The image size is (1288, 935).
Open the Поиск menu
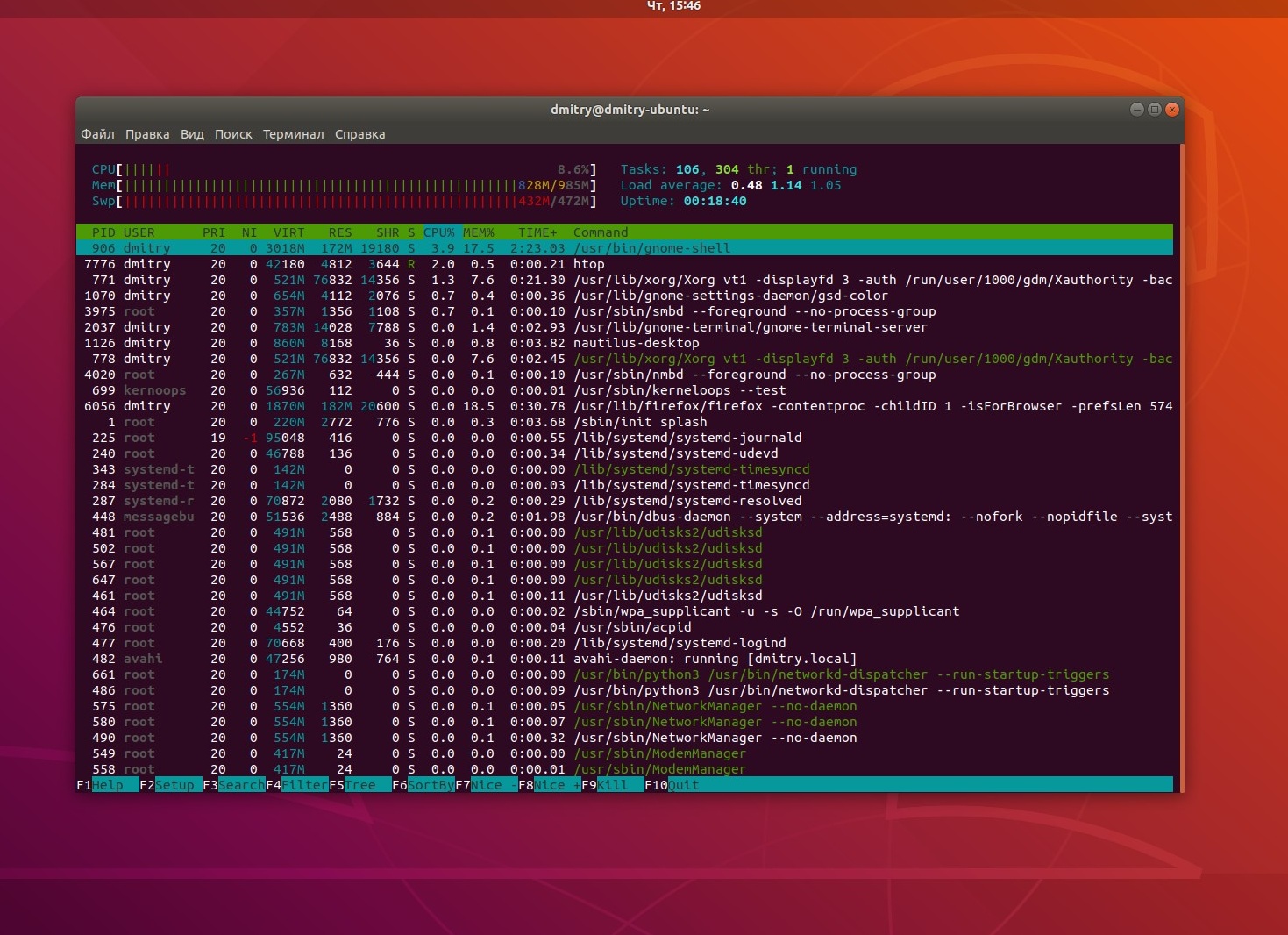pyautogui.click(x=233, y=134)
